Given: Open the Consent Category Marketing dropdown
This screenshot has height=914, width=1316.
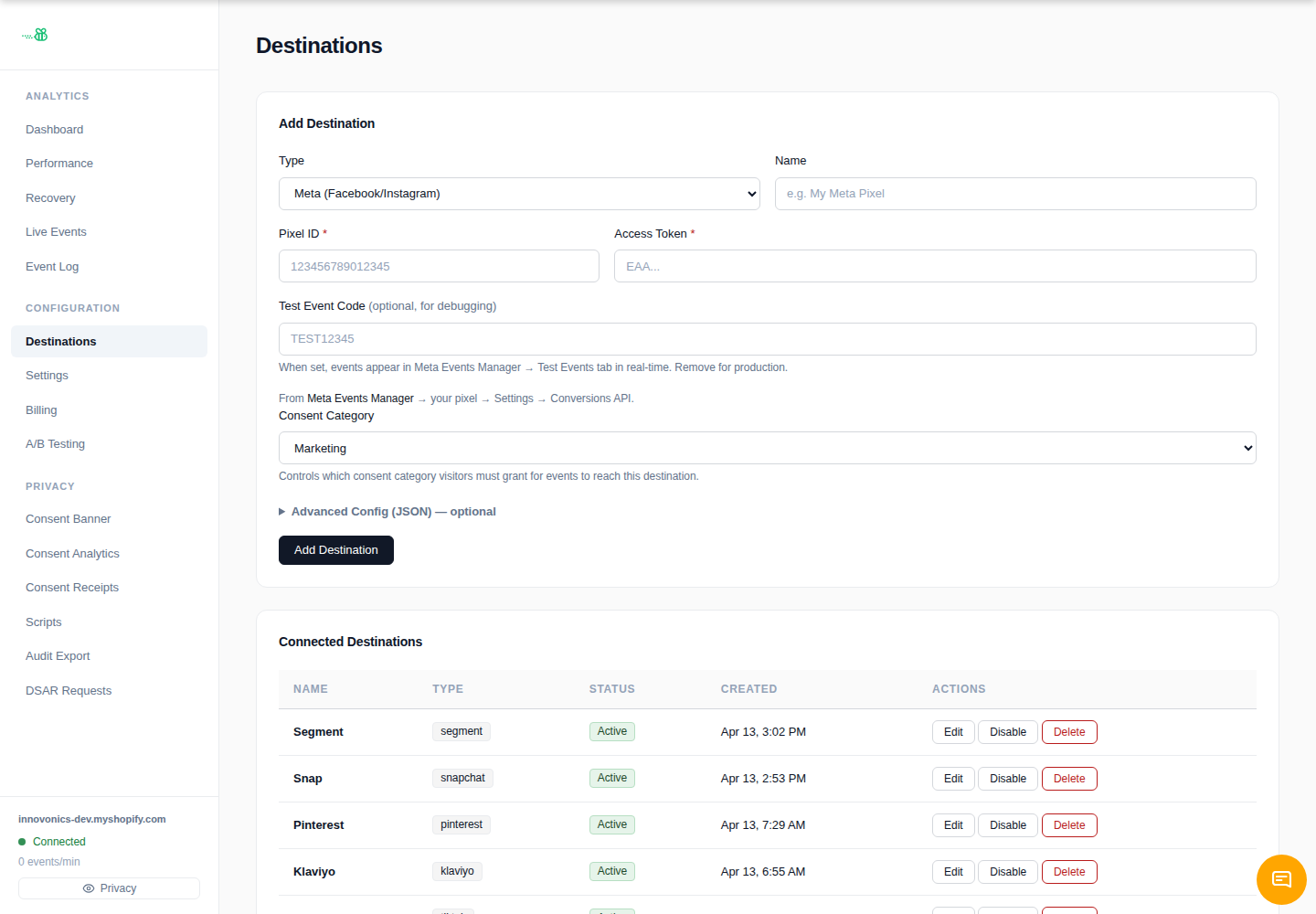Looking at the screenshot, I should tap(768, 448).
